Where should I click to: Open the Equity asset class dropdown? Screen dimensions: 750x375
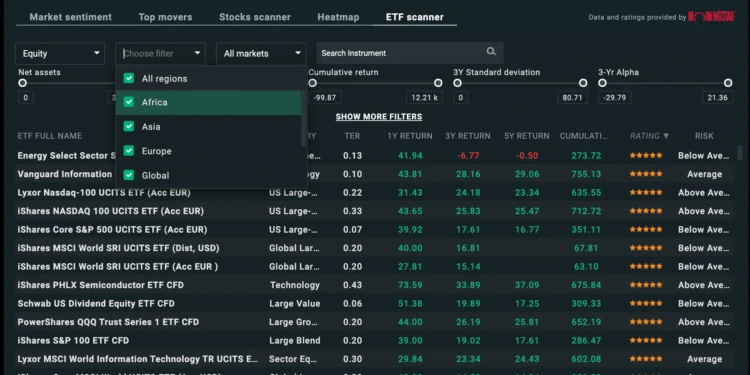(60, 54)
